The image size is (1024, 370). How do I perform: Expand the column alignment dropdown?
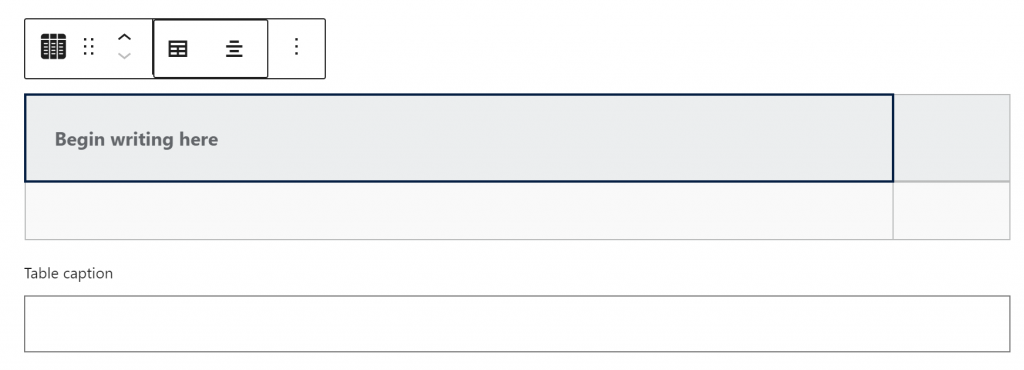click(234, 48)
